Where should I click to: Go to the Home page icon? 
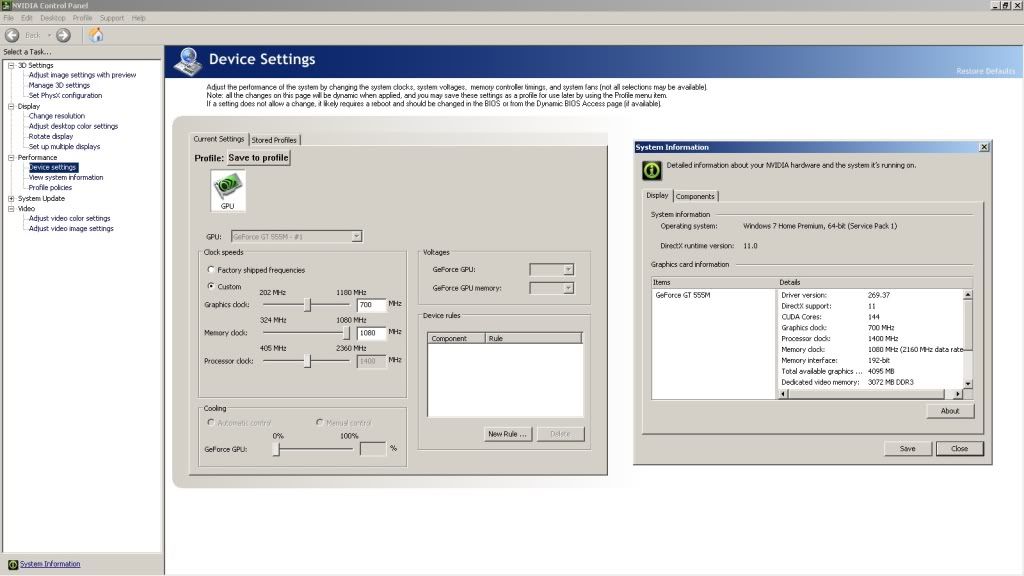coord(96,35)
